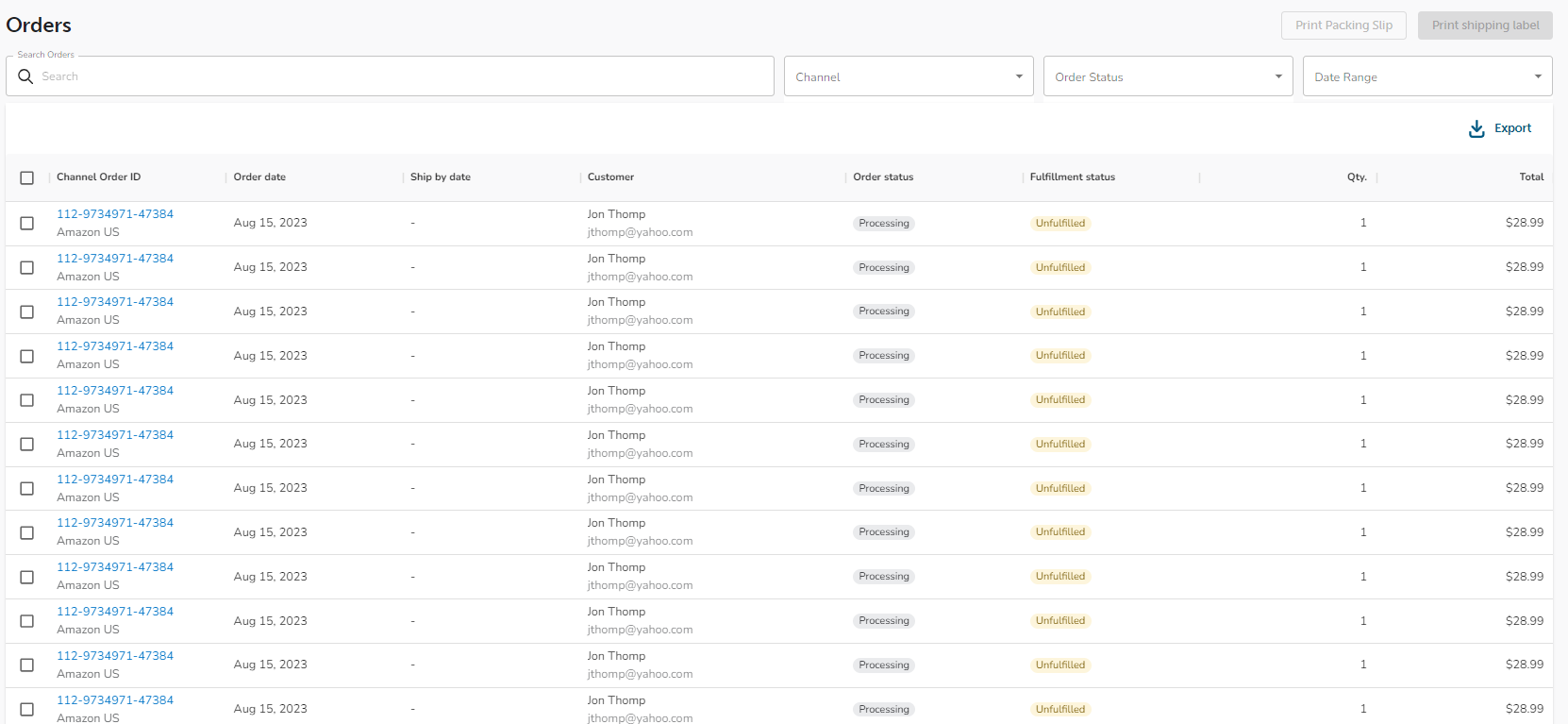Tick the checkbox of the third order row

coord(27,311)
